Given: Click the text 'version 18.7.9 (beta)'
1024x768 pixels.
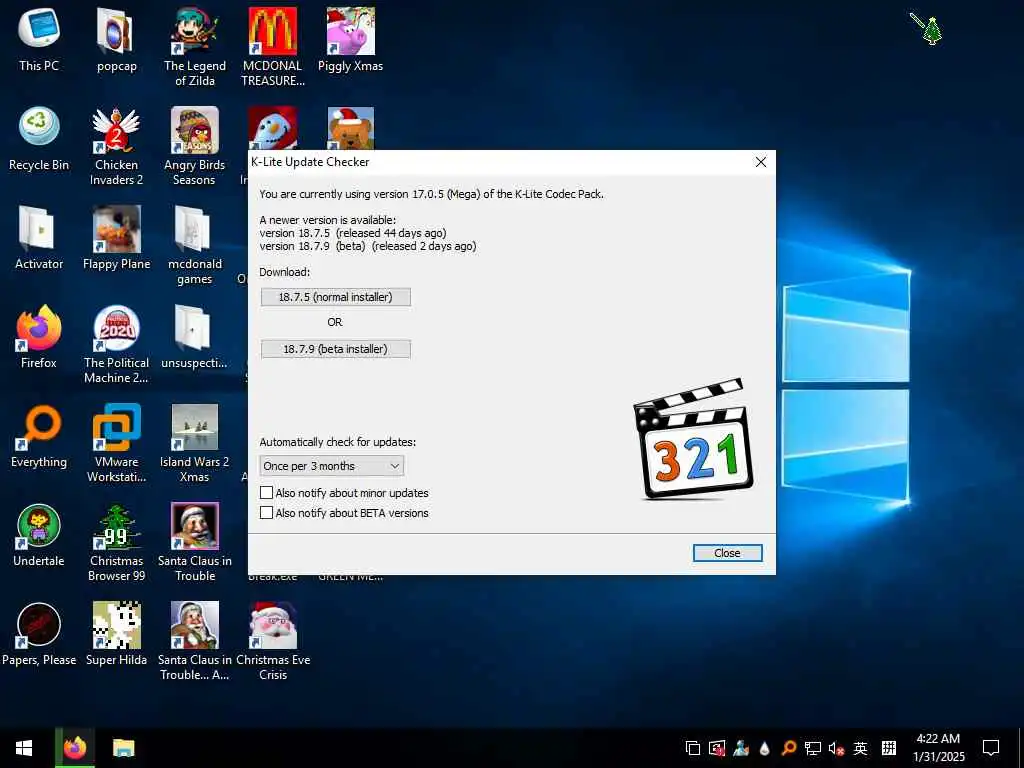Looking at the screenshot, I should click(x=312, y=246).
